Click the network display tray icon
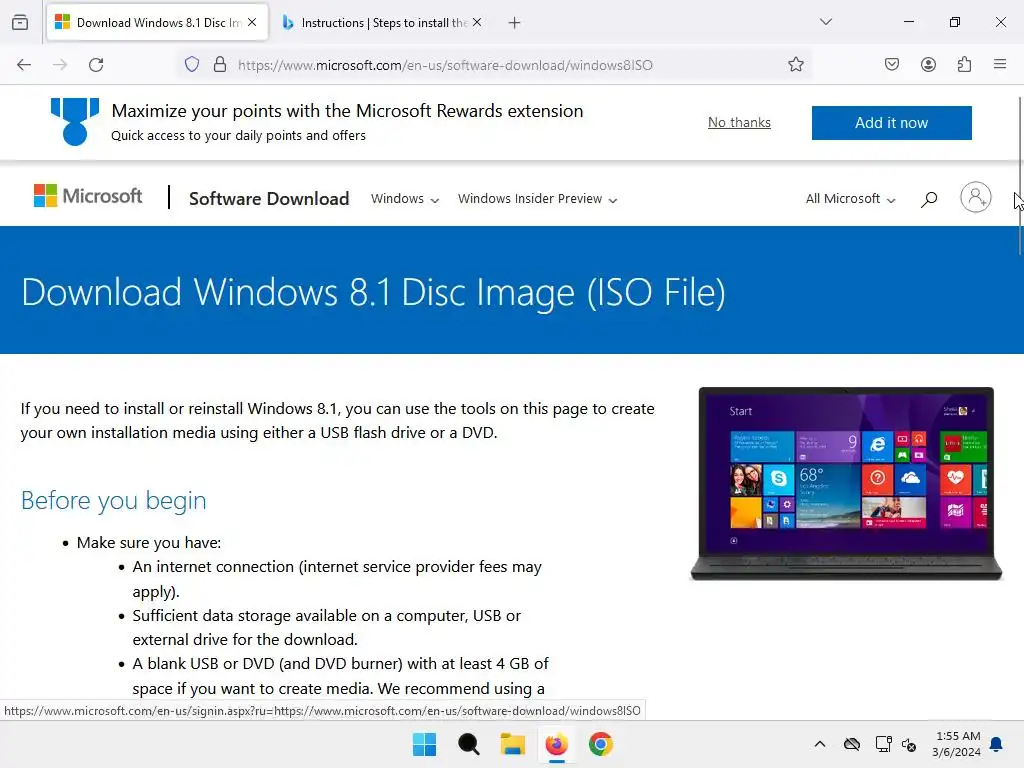Image resolution: width=1024 pixels, height=768 pixels. pos(884,744)
